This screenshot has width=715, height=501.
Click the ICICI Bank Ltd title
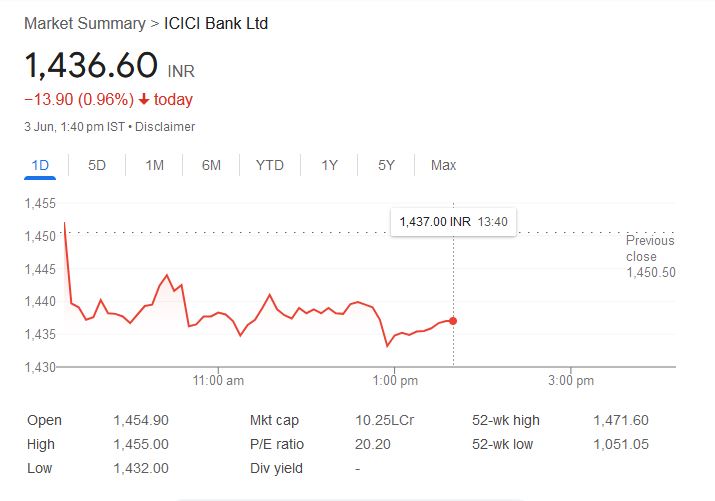(x=216, y=22)
